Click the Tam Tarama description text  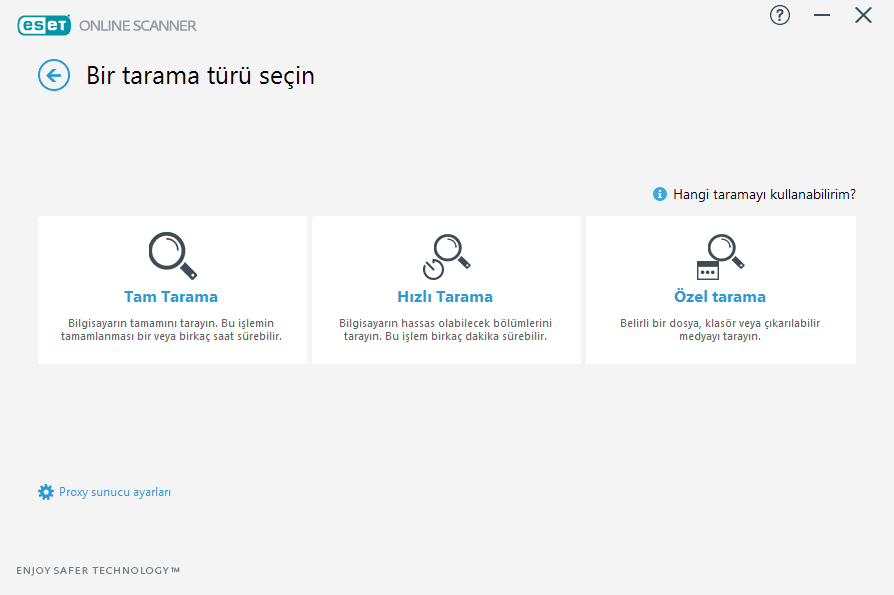point(171,330)
